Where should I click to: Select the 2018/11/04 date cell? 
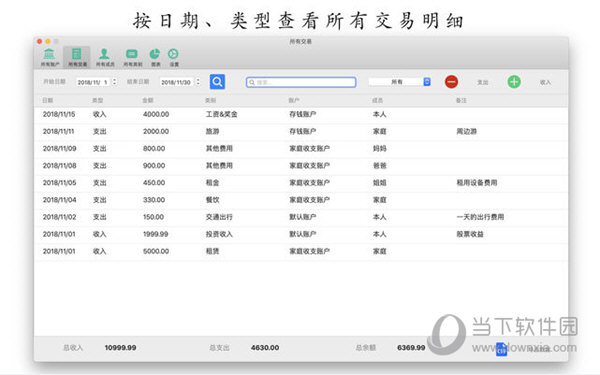pyautogui.click(x=59, y=200)
